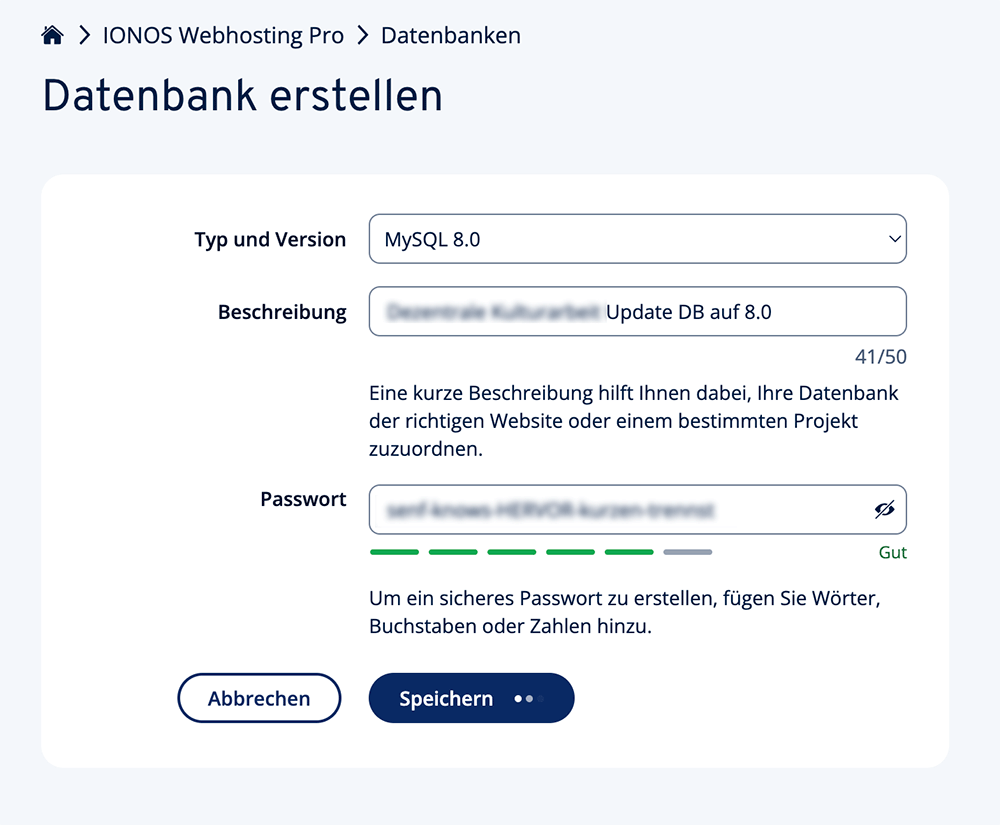Click into the Passwort input field

pos(617,511)
